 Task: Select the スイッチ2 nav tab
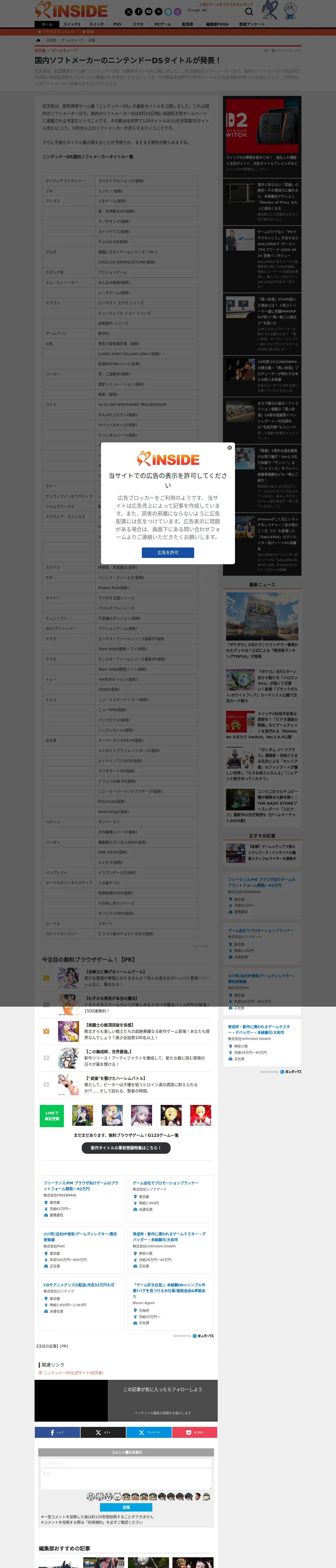[x=72, y=24]
